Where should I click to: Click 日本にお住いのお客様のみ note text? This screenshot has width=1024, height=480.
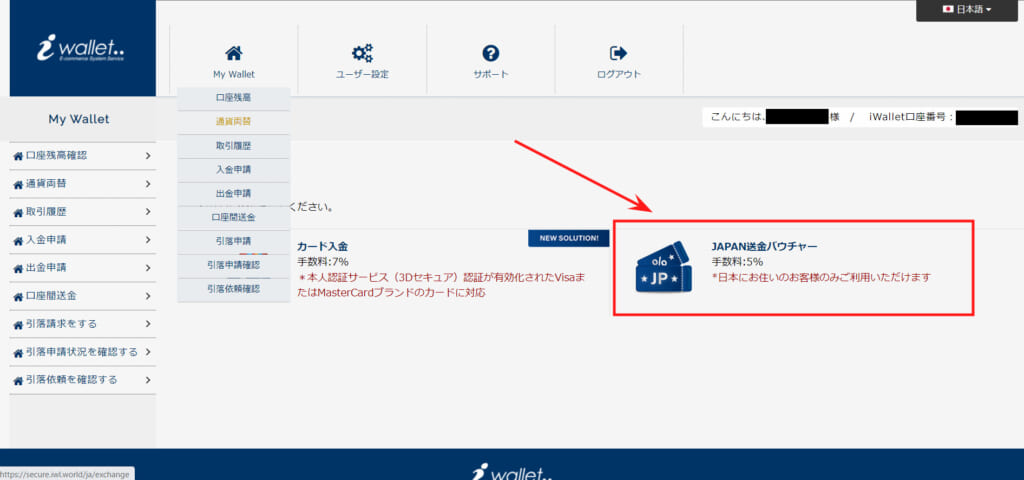coord(821,278)
